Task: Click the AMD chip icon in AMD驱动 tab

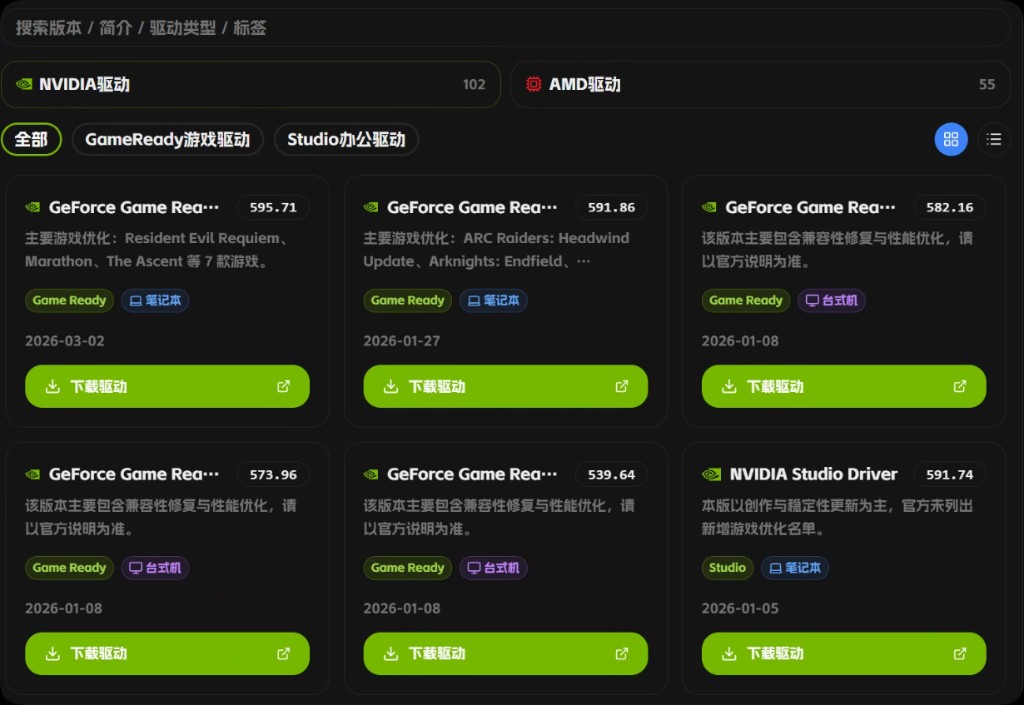Action: 534,84
